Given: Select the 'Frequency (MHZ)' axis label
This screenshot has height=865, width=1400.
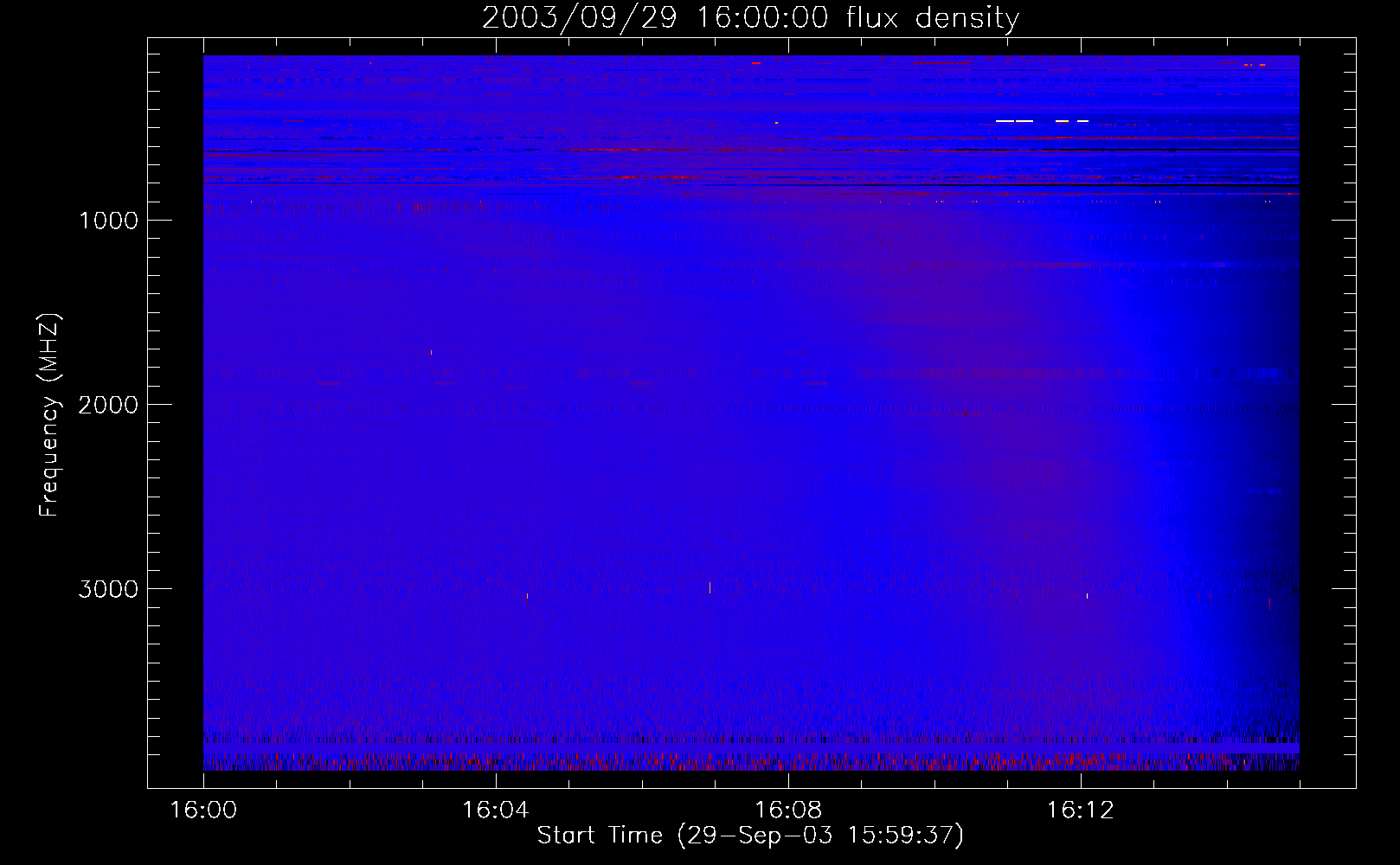Looking at the screenshot, I should click(x=50, y=415).
